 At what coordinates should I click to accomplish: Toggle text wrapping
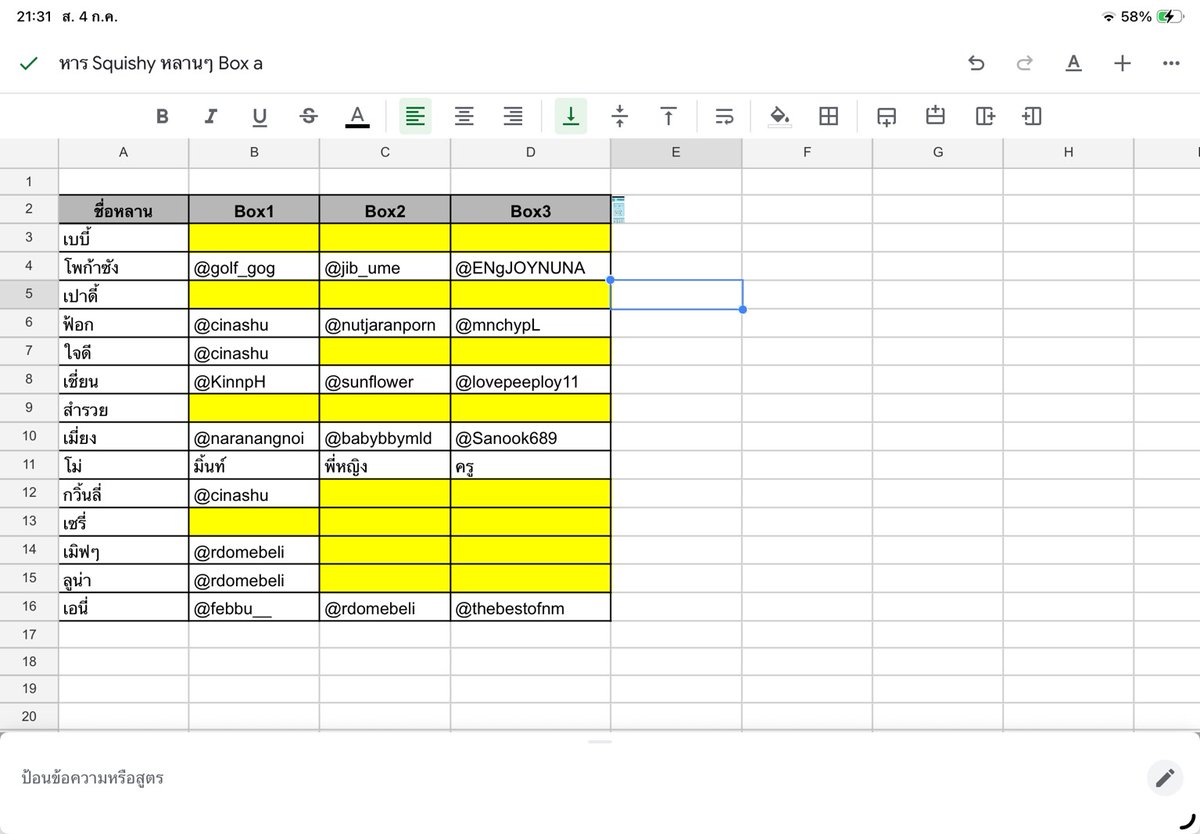(725, 117)
